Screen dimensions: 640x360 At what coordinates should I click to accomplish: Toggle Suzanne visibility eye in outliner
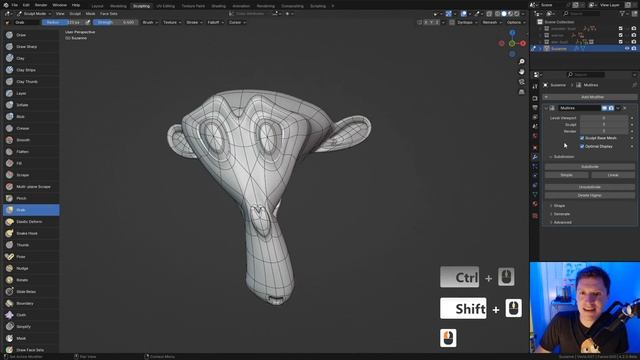point(627,49)
